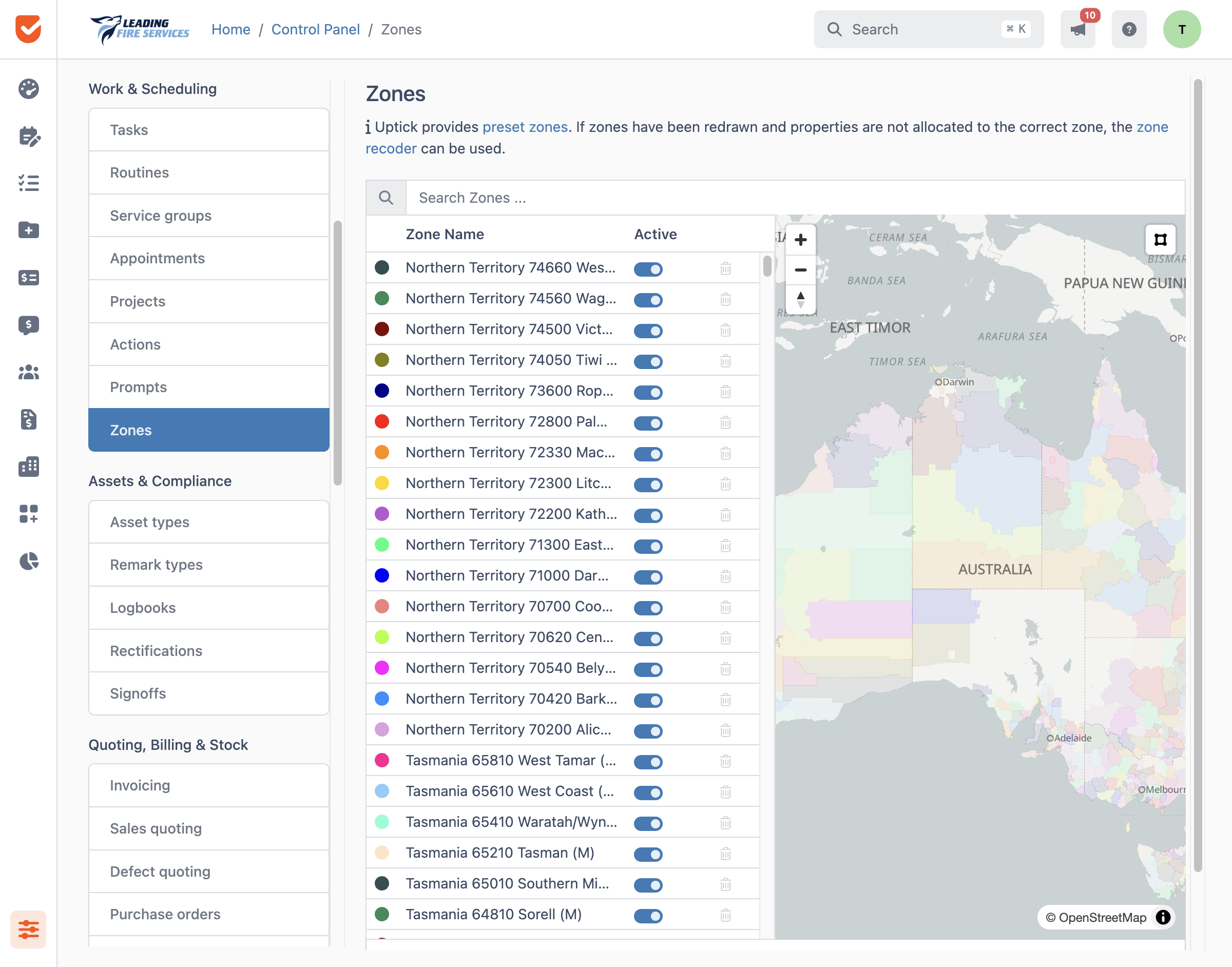The image size is (1232, 967).
Task: Open the folder plus icon in sidebar
Action: pyautogui.click(x=28, y=230)
